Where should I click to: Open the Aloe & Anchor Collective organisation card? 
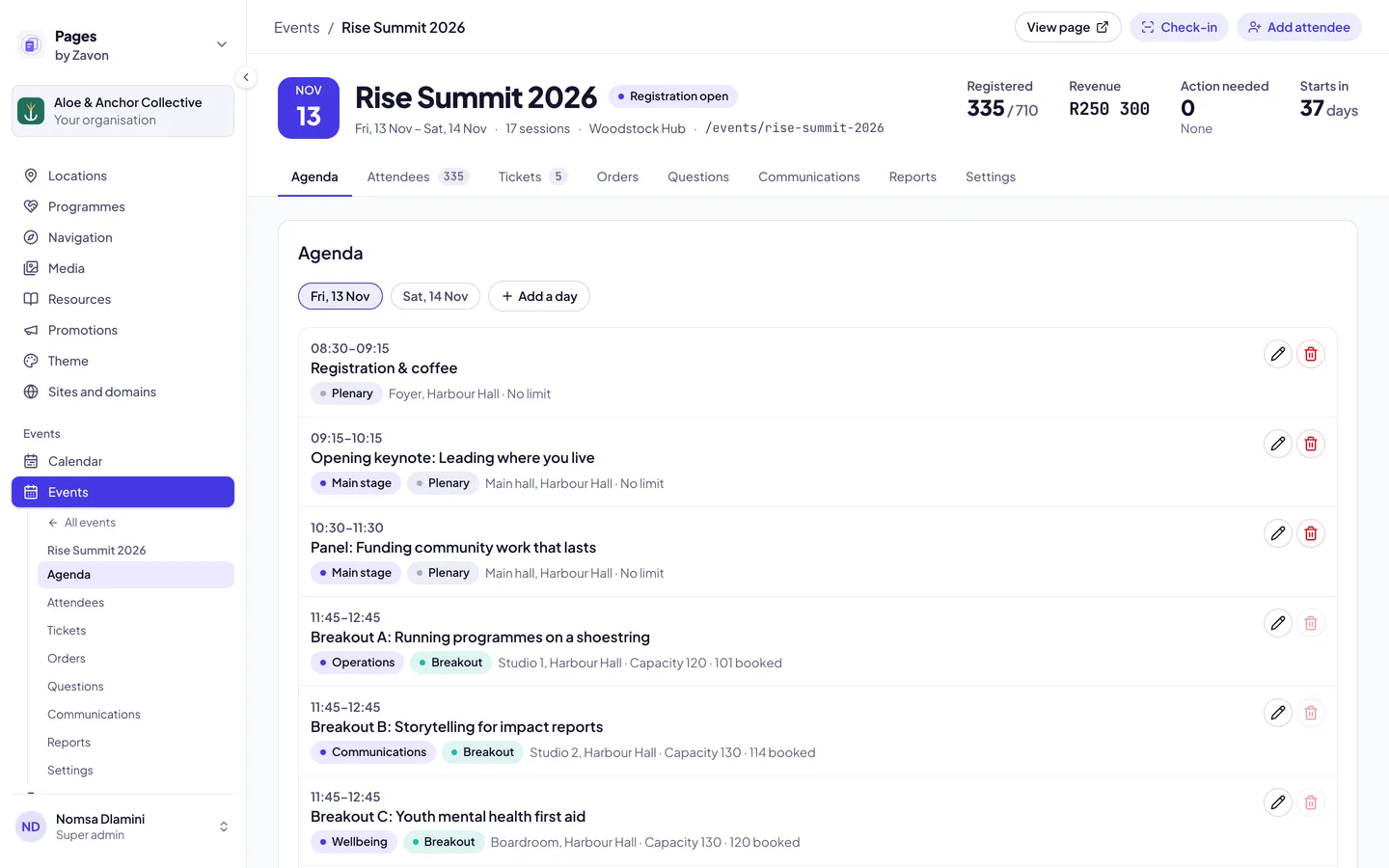click(x=123, y=111)
